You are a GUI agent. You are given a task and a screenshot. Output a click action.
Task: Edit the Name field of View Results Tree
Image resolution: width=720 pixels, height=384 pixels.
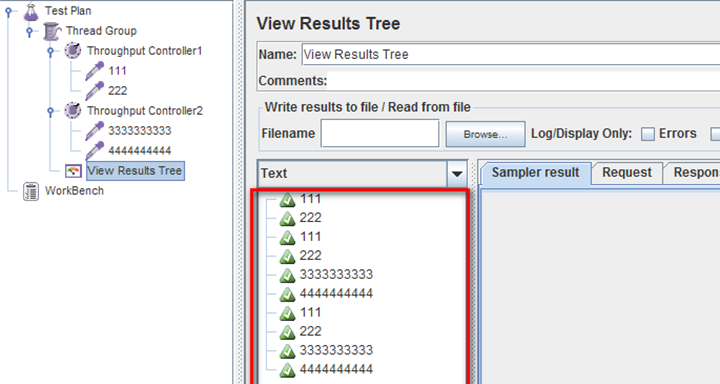(x=511, y=54)
